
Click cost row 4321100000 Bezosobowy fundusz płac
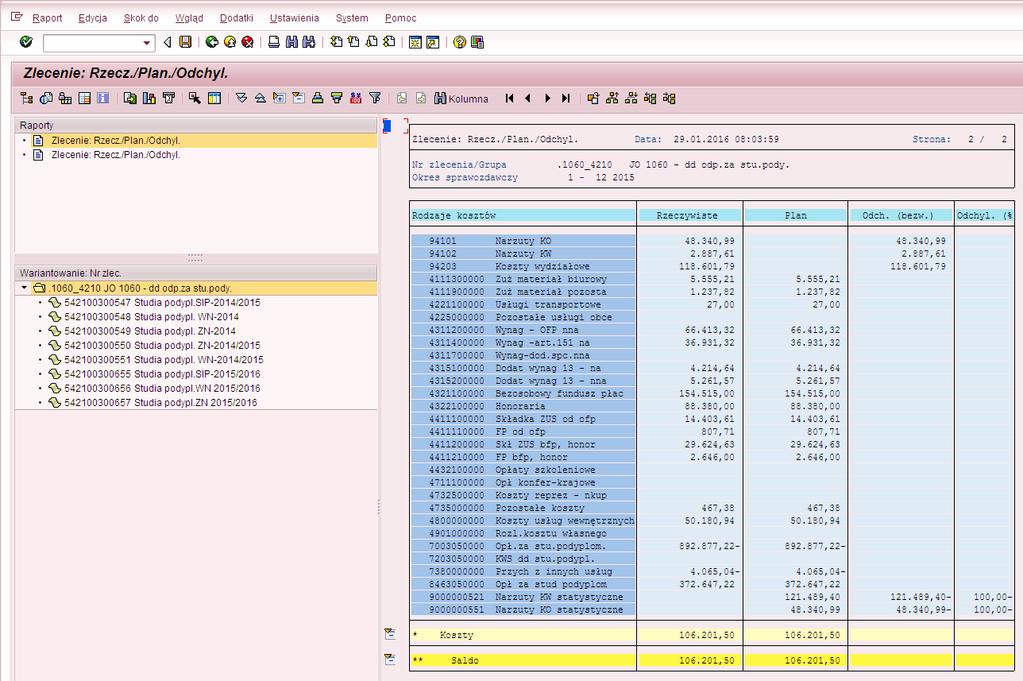pyautogui.click(x=523, y=393)
